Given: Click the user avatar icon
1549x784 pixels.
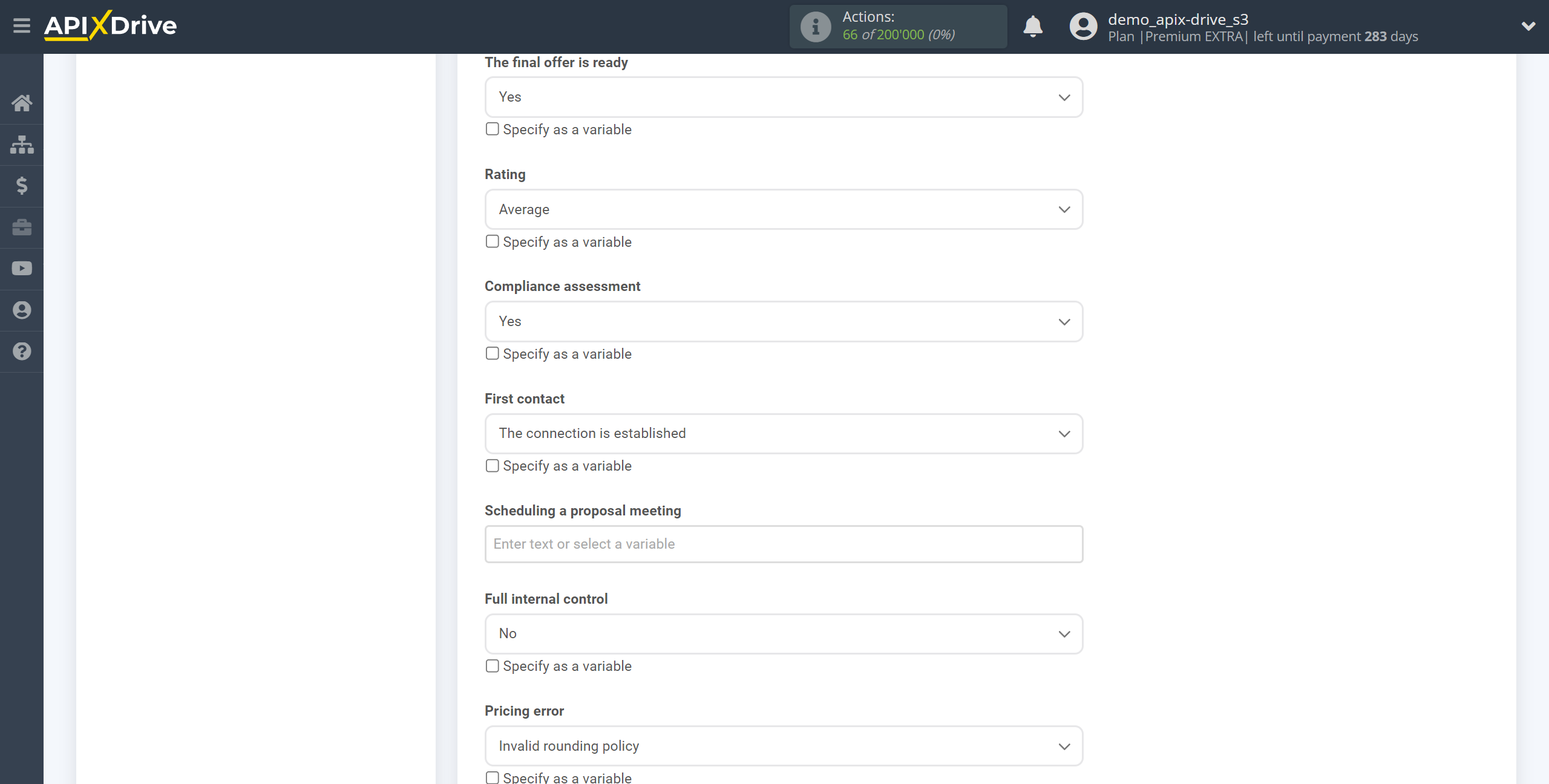Looking at the screenshot, I should (1083, 27).
